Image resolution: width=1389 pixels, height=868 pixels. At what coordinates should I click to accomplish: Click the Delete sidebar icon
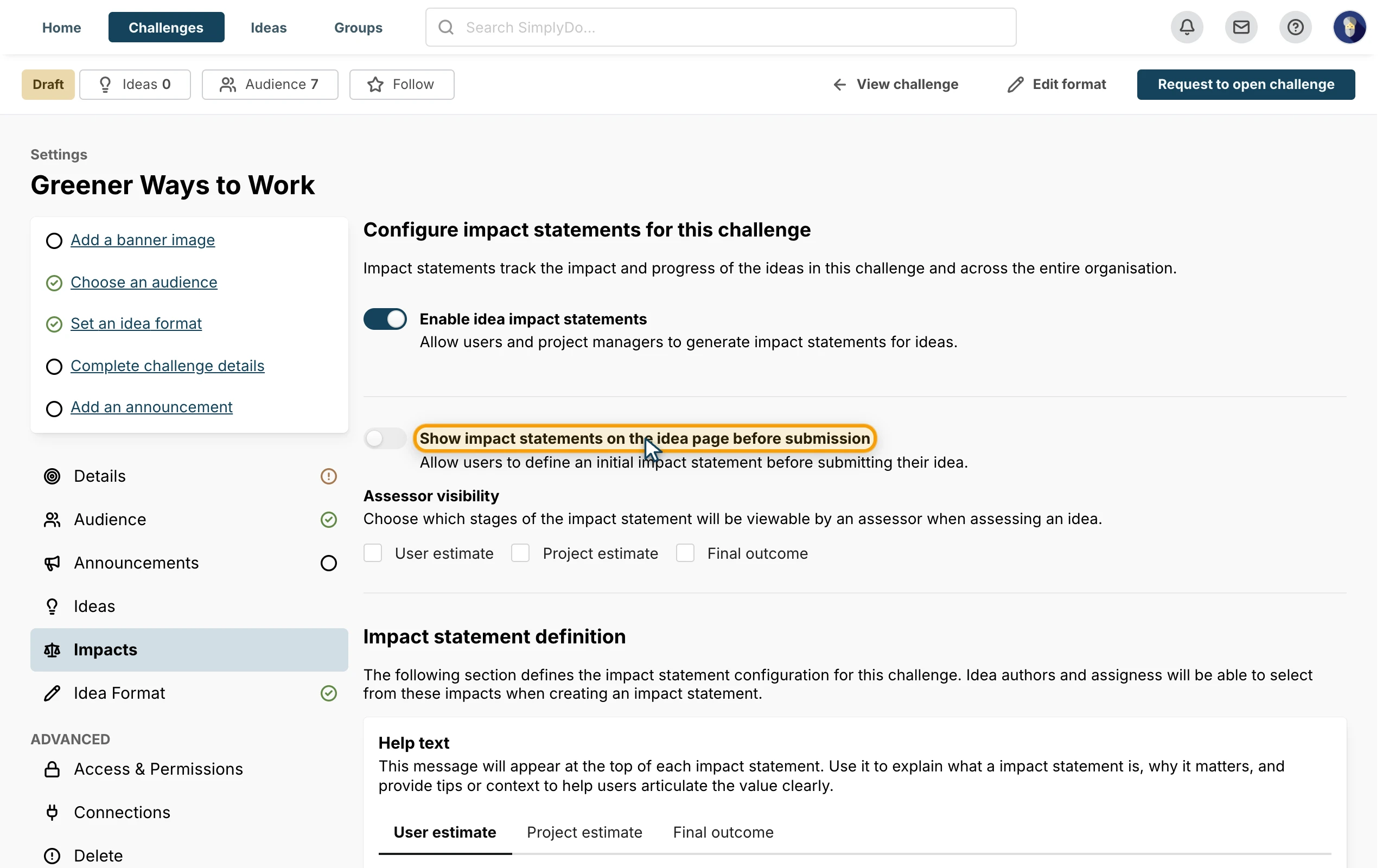tap(52, 856)
